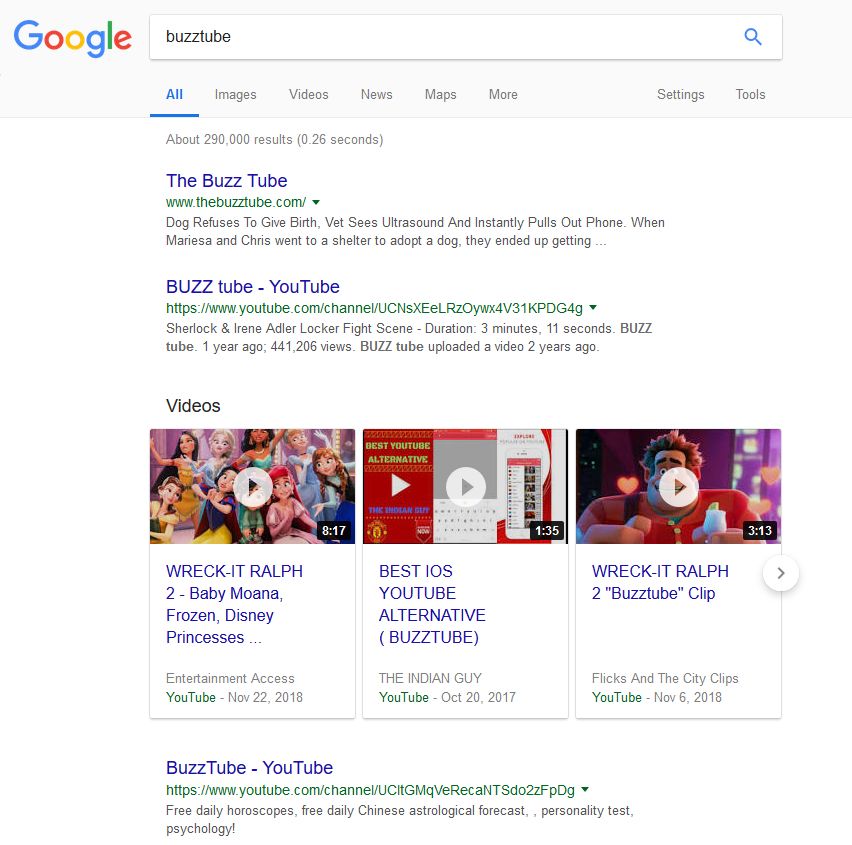Show next videos with carousel arrow

click(781, 573)
